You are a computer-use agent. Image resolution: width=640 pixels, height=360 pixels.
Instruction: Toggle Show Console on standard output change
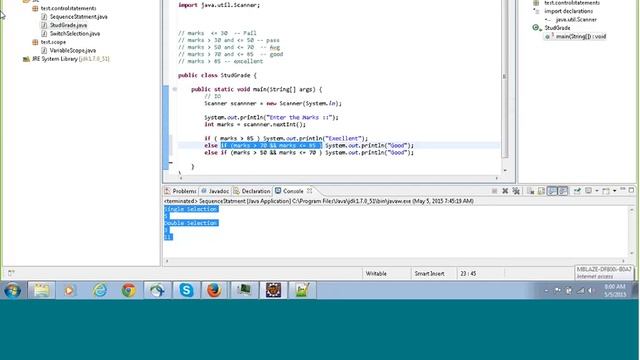tap(552, 191)
